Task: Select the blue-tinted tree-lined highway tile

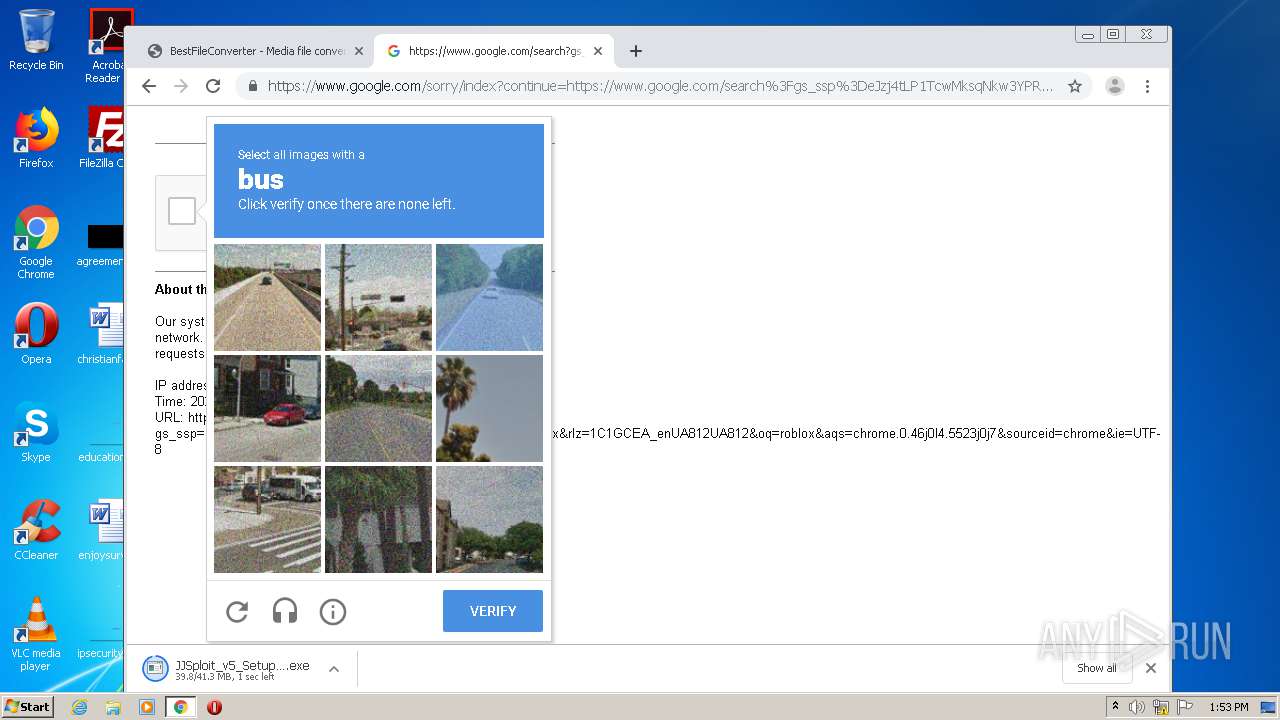Action: [489, 297]
